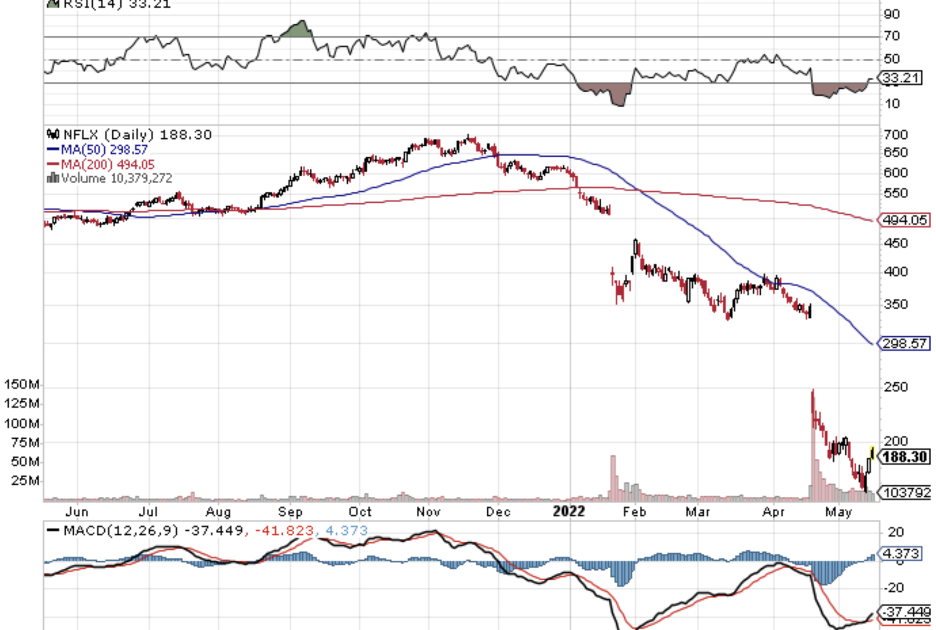
Task: Click the Nov label on the time axis
Action: 430,512
